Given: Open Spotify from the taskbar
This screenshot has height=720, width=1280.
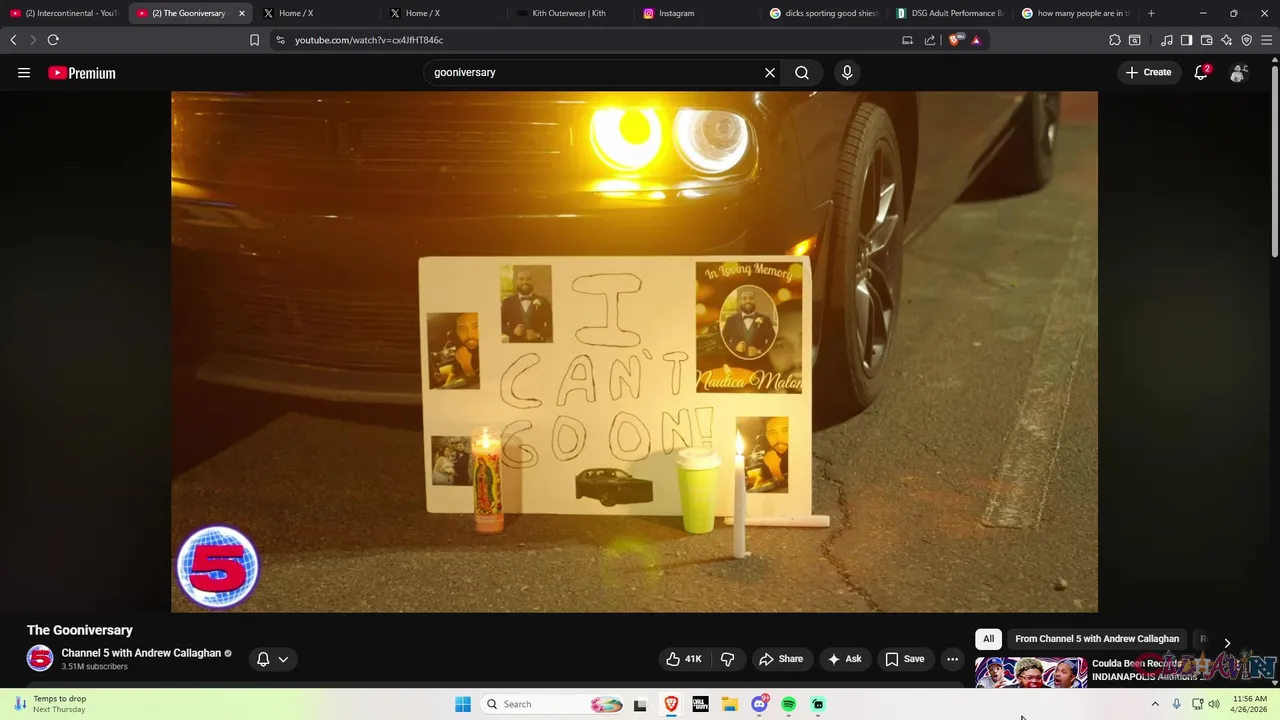Looking at the screenshot, I should (789, 704).
